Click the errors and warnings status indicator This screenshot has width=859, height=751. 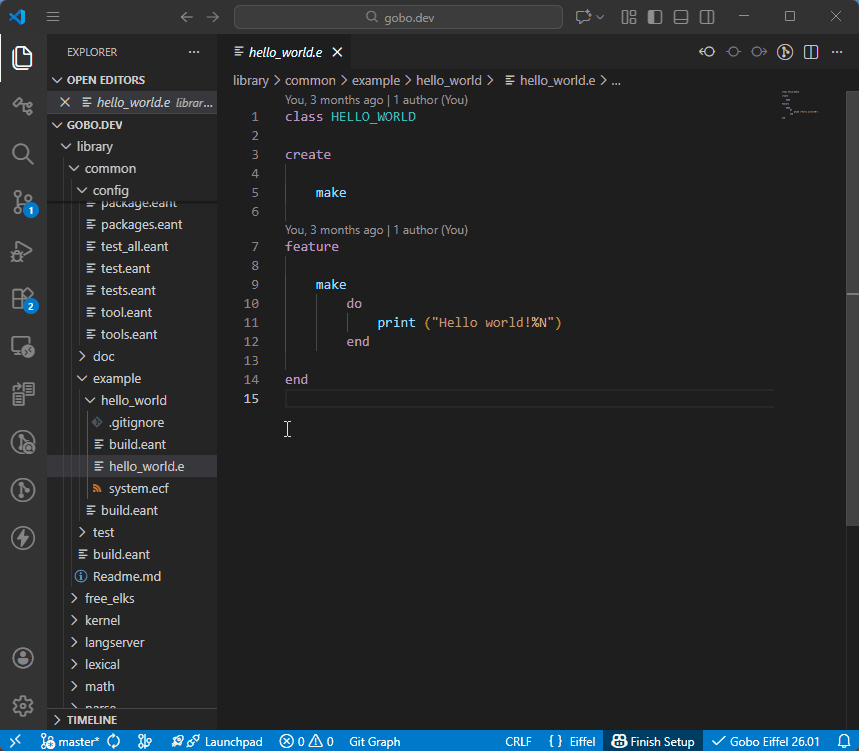[306, 741]
